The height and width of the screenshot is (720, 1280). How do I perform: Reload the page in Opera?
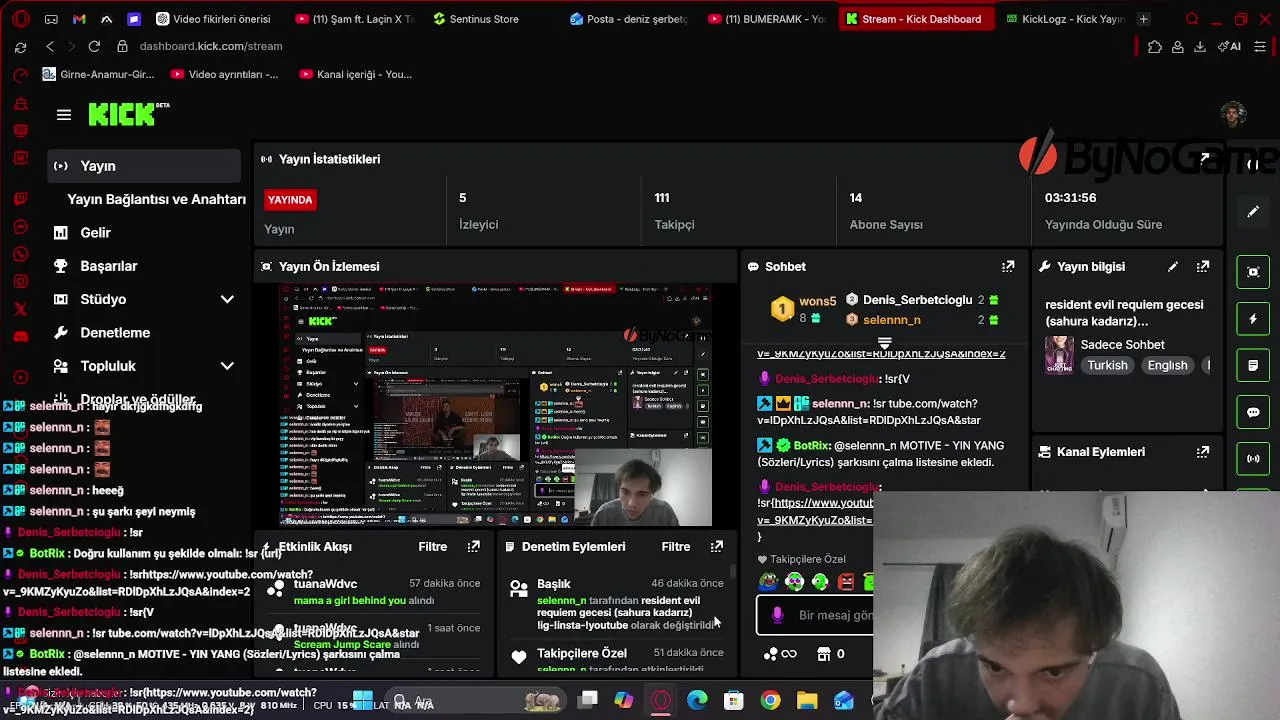(x=94, y=46)
